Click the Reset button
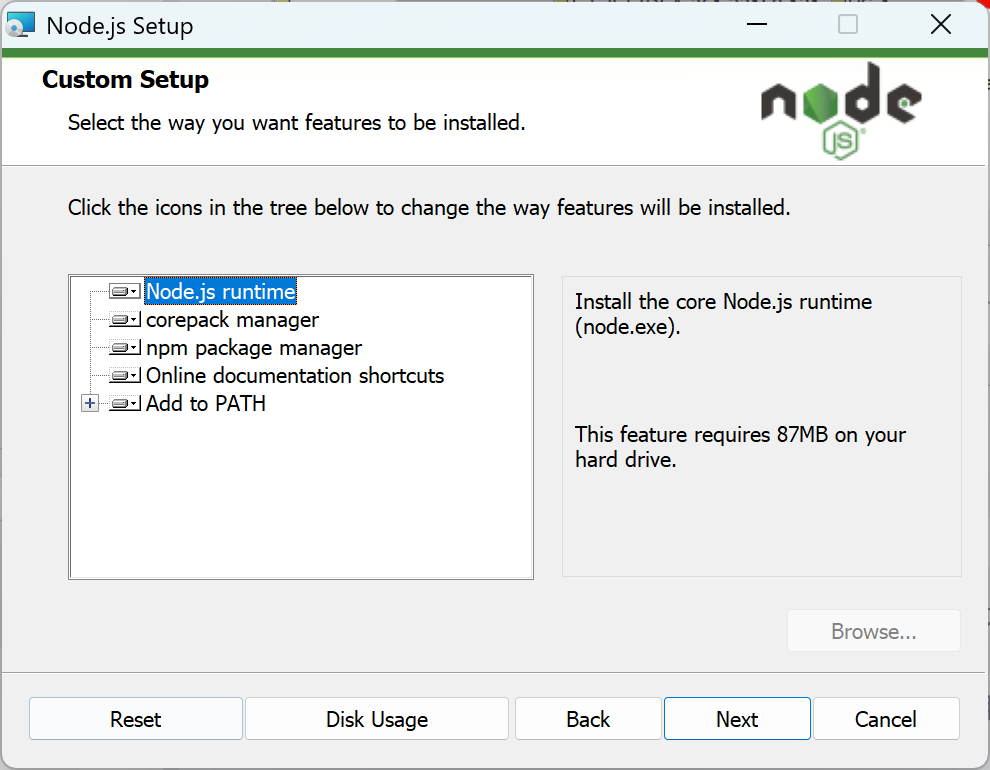The image size is (990, 770). (136, 719)
